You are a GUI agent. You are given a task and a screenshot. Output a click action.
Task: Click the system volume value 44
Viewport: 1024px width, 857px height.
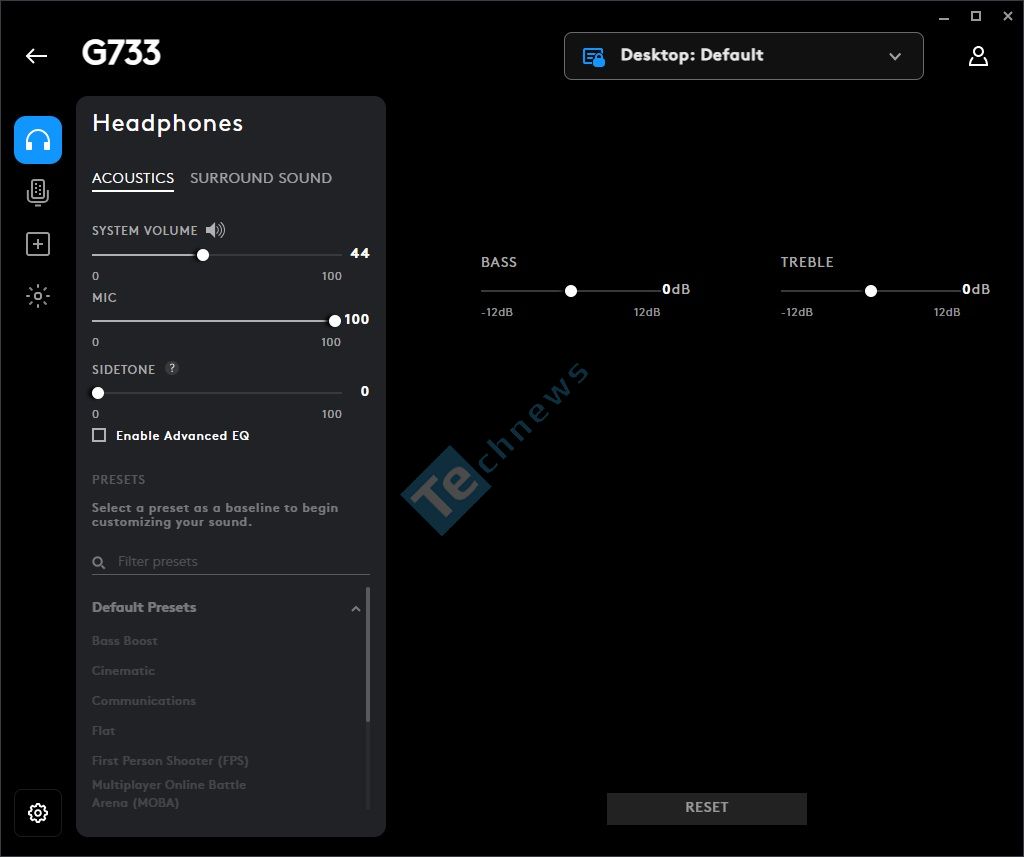point(360,253)
